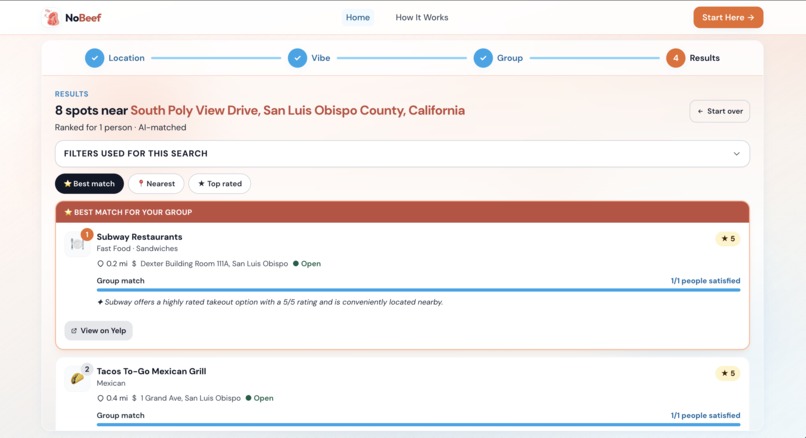806x438 pixels.
Task: Click the Subway address Dexter Building Room 111A
Action: tap(214, 264)
